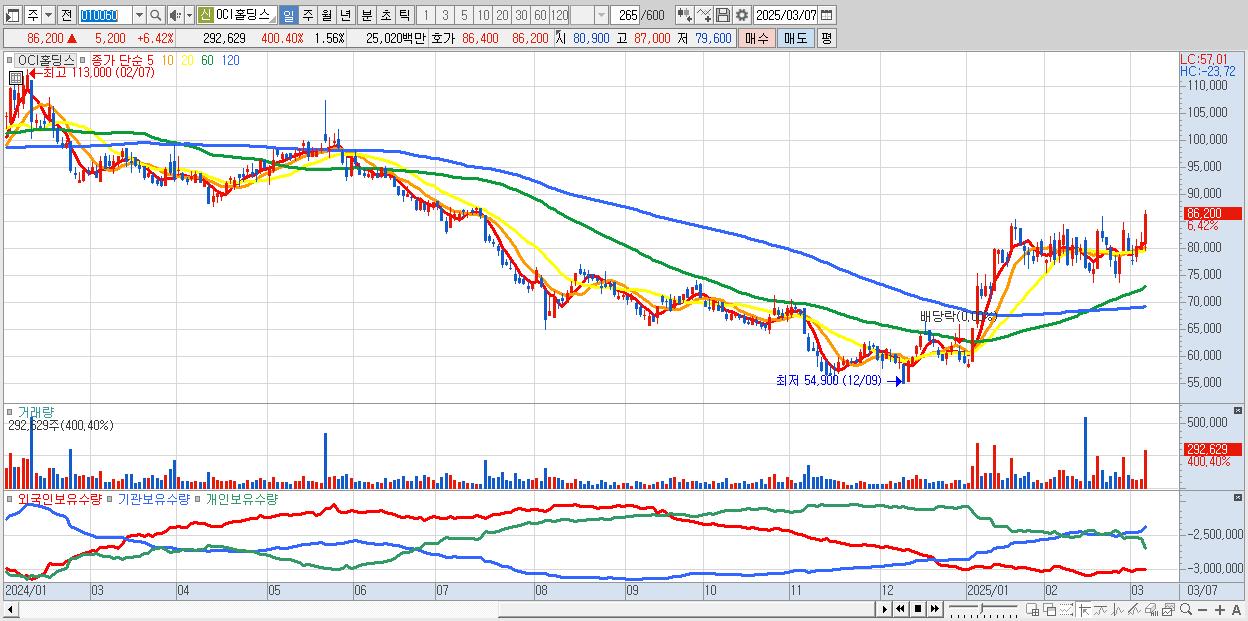Open the custom interval dropdown

coord(601,16)
